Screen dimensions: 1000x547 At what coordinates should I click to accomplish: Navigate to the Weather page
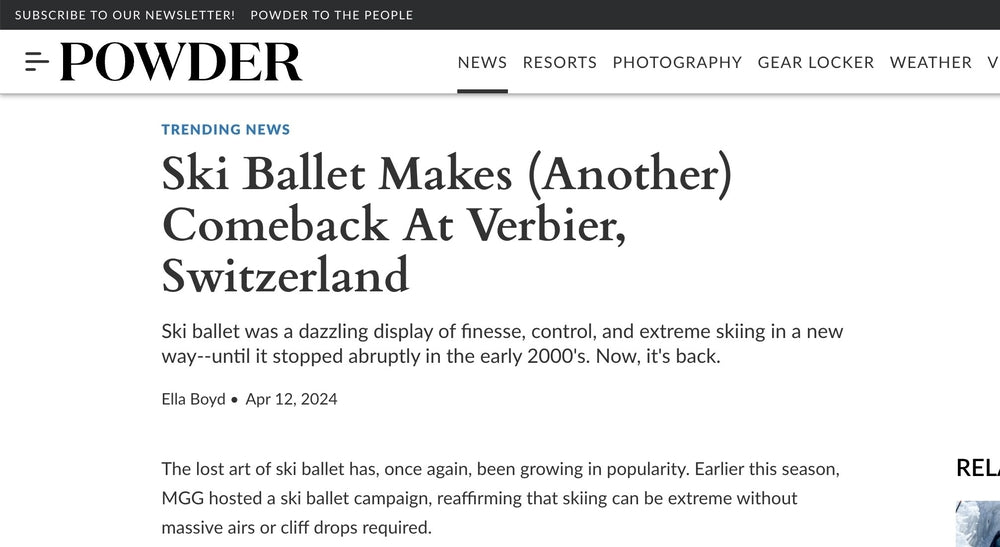tap(930, 62)
